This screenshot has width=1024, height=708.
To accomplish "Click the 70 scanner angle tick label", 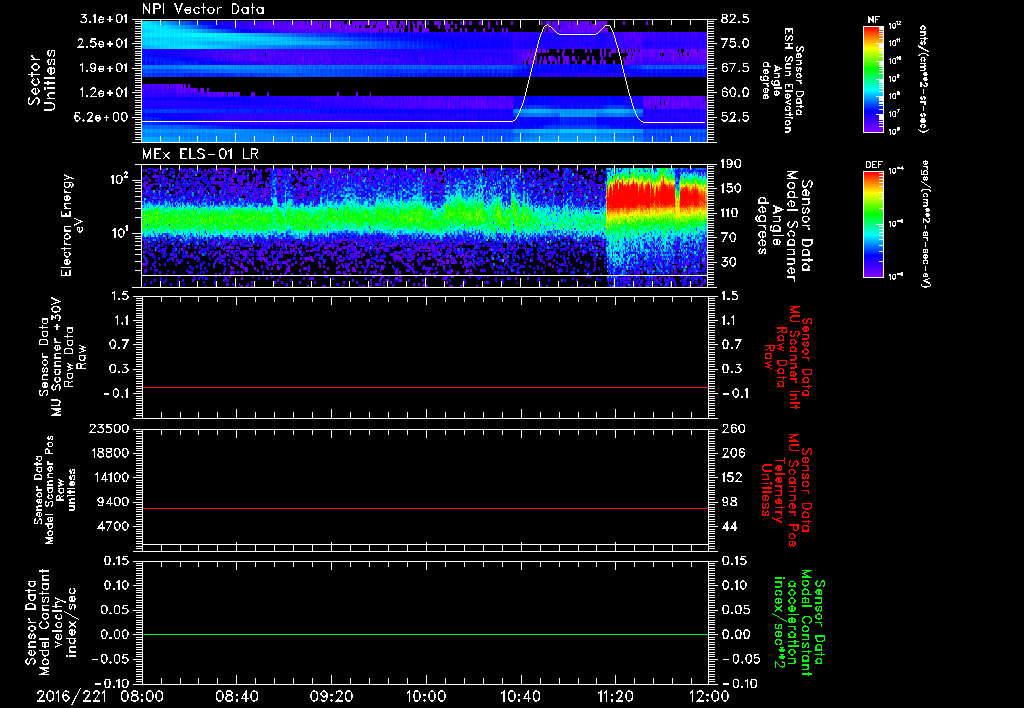I will click(728, 237).
